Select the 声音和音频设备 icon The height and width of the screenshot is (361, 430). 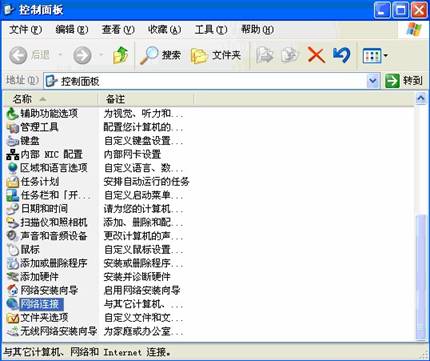(x=13, y=236)
